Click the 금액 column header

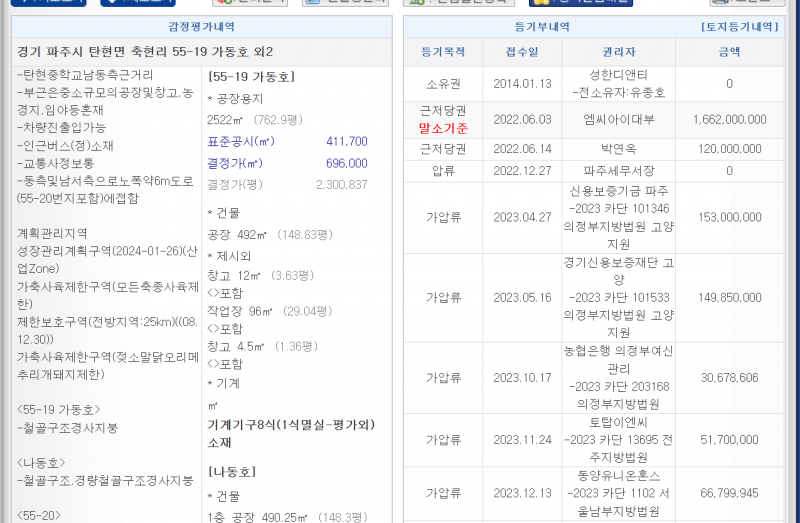click(729, 51)
